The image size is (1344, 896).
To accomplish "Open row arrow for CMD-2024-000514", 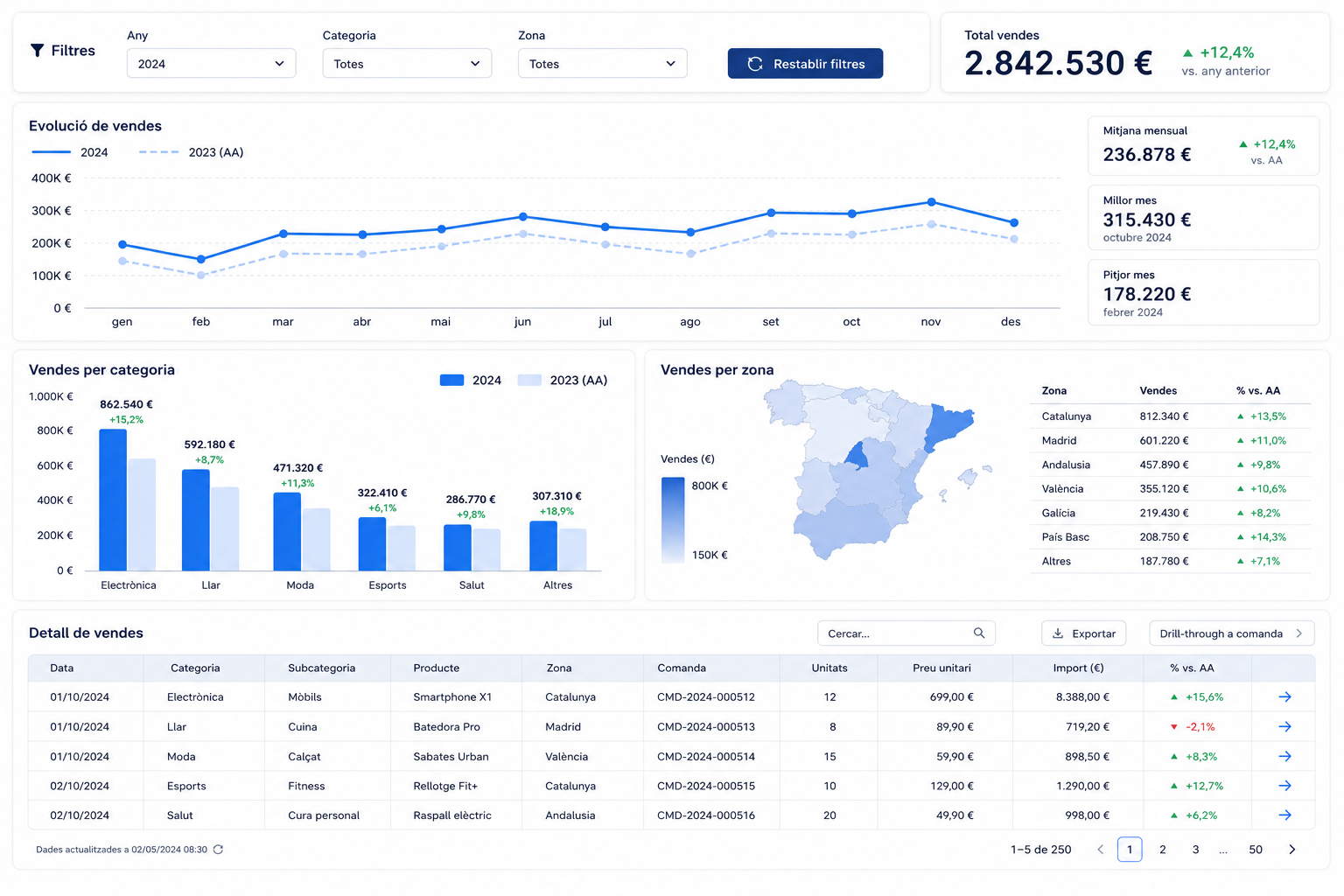I will click(x=1284, y=757).
